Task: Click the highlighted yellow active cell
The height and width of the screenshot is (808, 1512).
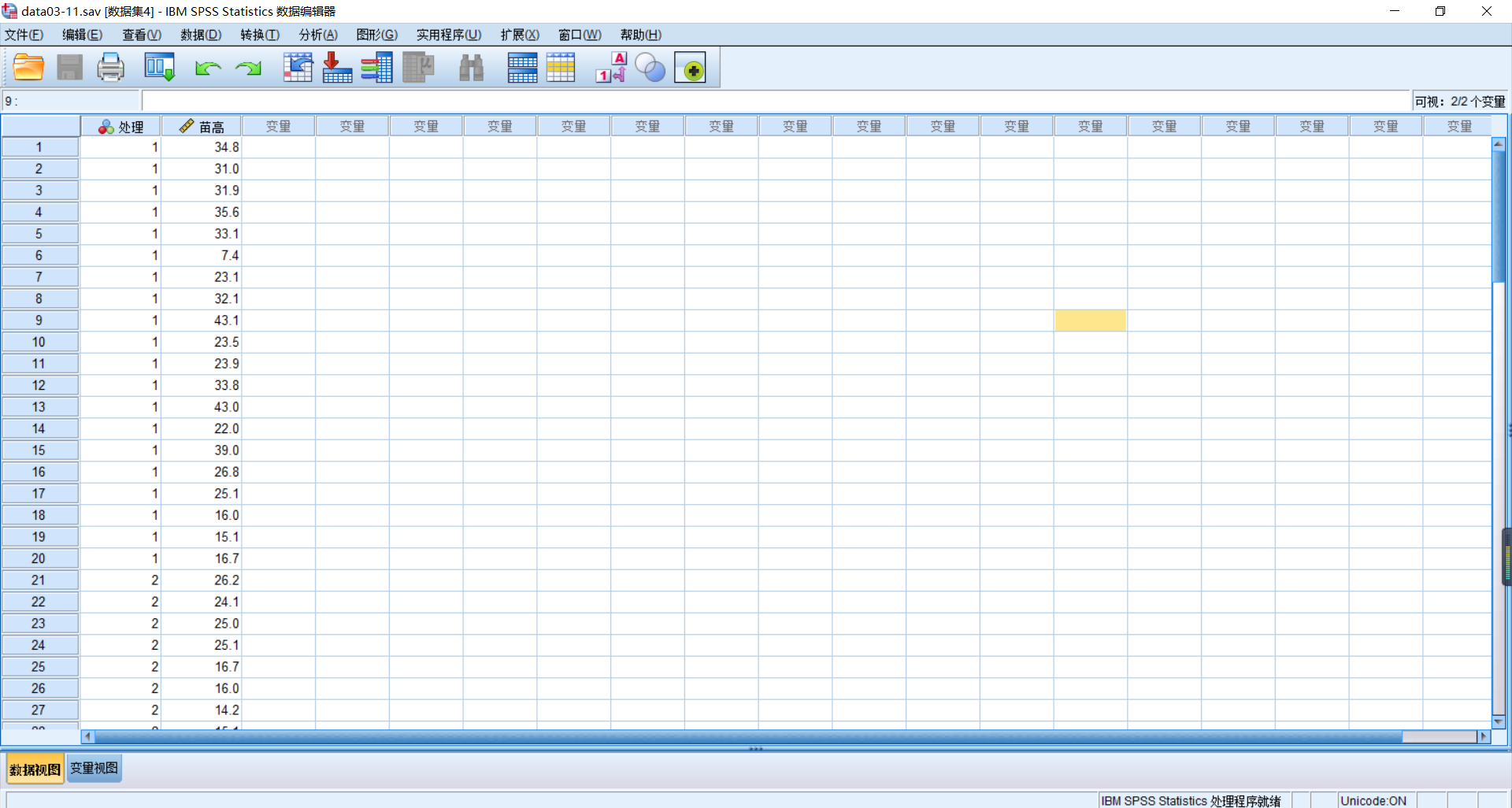Action: [1090, 321]
